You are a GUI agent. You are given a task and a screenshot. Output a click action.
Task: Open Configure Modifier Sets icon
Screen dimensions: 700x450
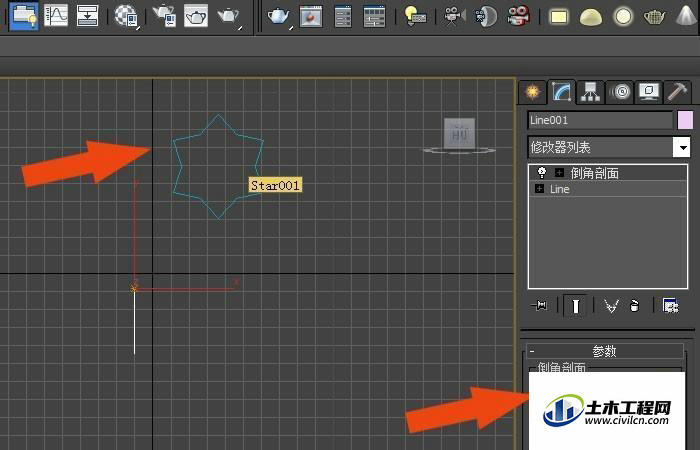point(670,306)
